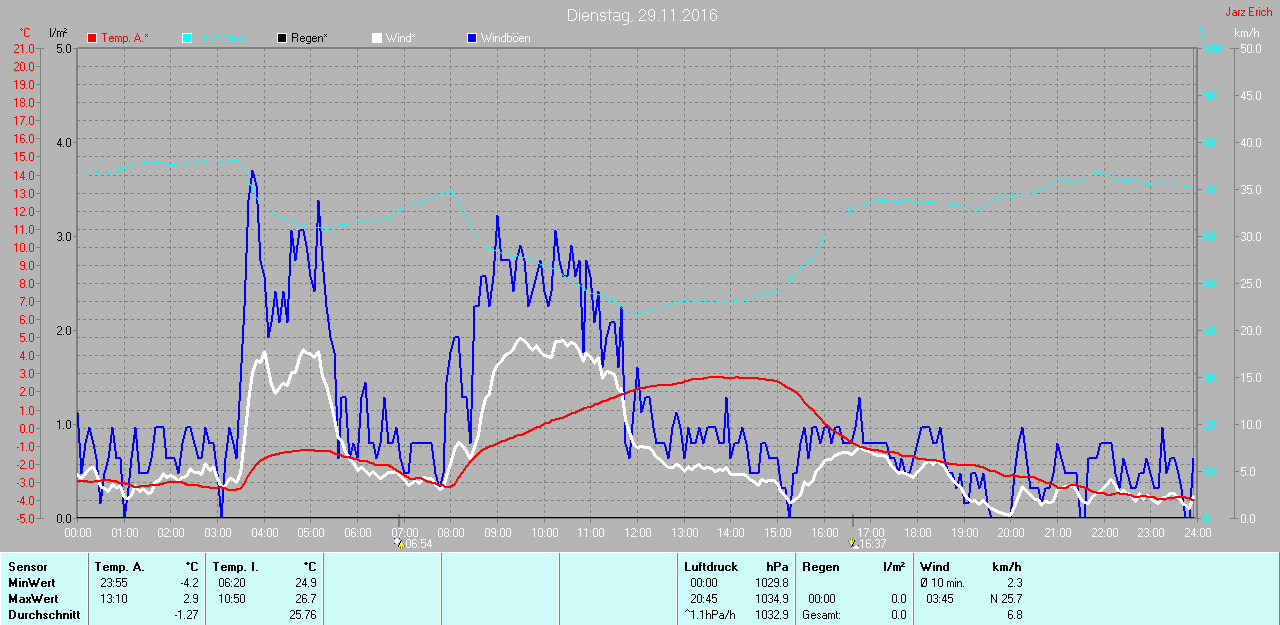Click the red Temp. A. legend square
This screenshot has height=625, width=1280.
click(92, 38)
